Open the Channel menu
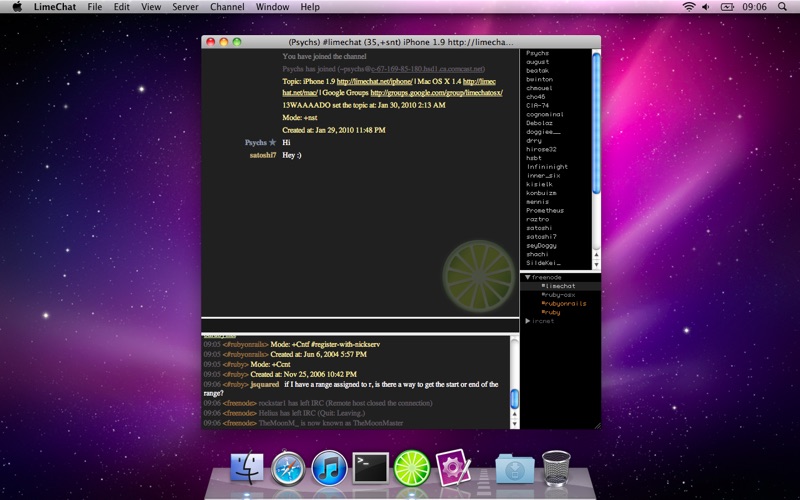Viewport: 800px width, 500px height. point(227,7)
